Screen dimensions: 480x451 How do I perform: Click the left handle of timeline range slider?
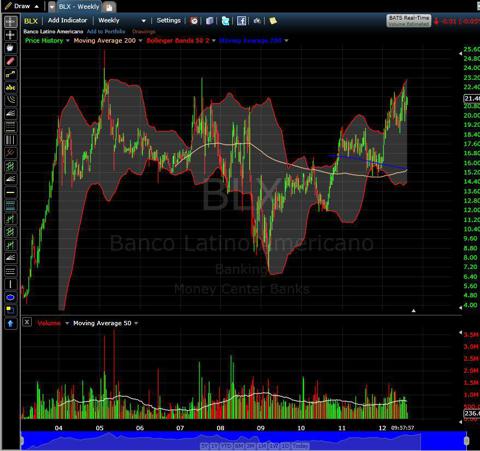tap(22, 441)
